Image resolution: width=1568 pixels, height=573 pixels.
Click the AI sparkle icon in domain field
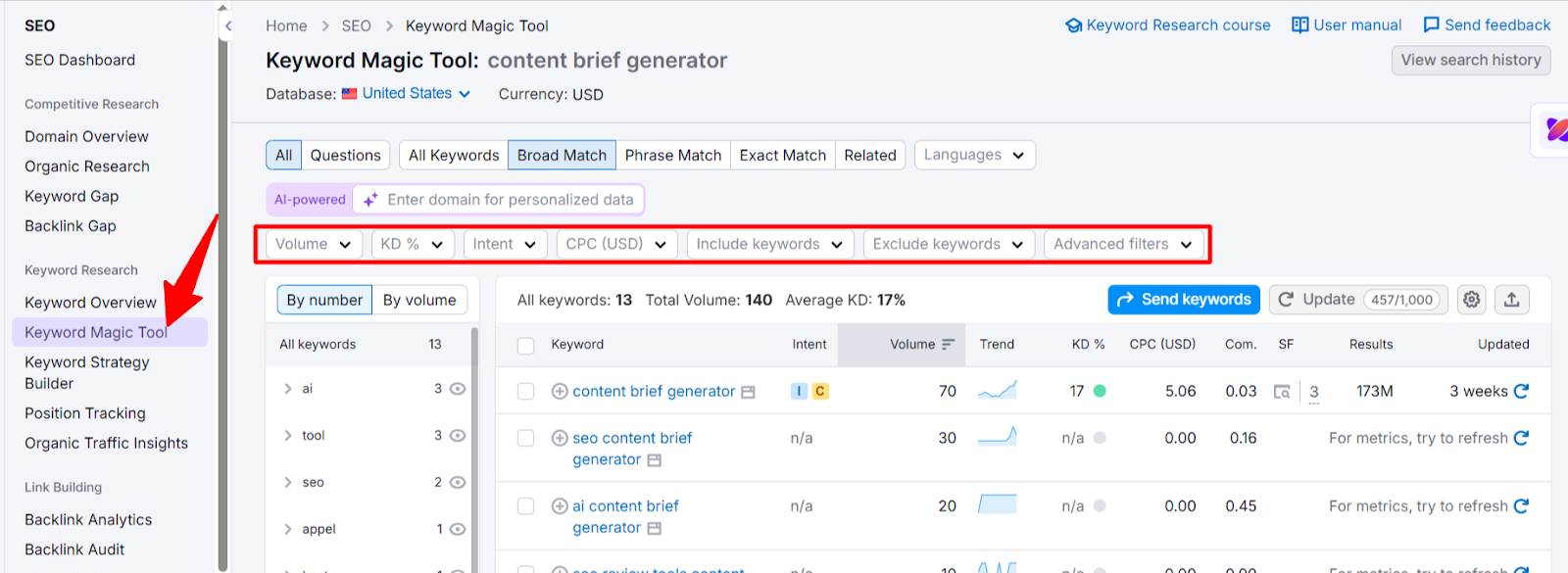pyautogui.click(x=370, y=200)
